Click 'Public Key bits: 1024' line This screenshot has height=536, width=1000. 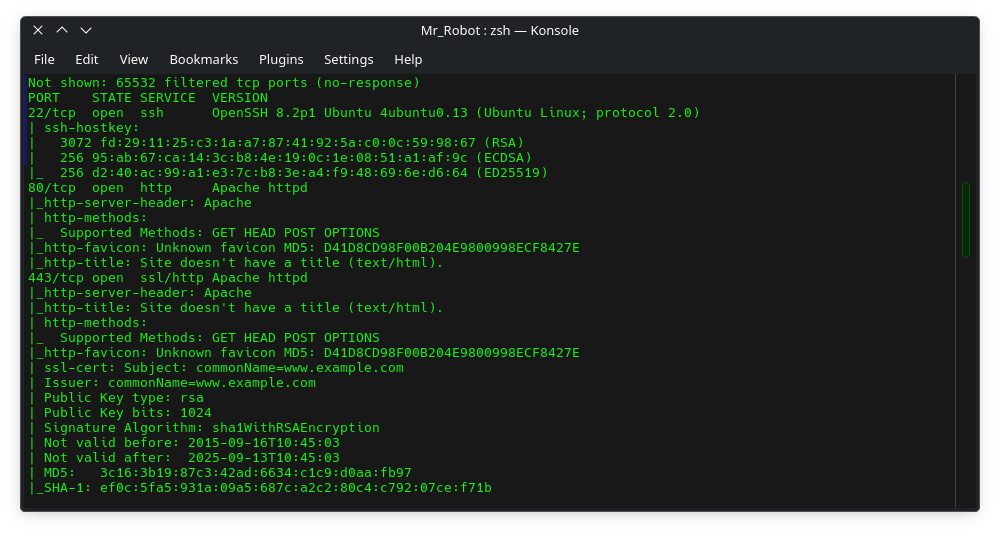pos(120,413)
